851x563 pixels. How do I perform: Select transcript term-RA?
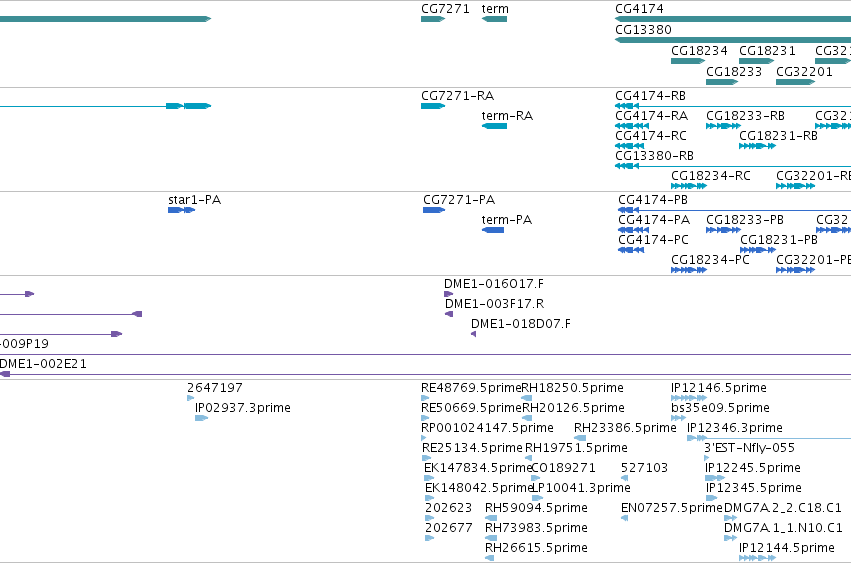(494, 126)
